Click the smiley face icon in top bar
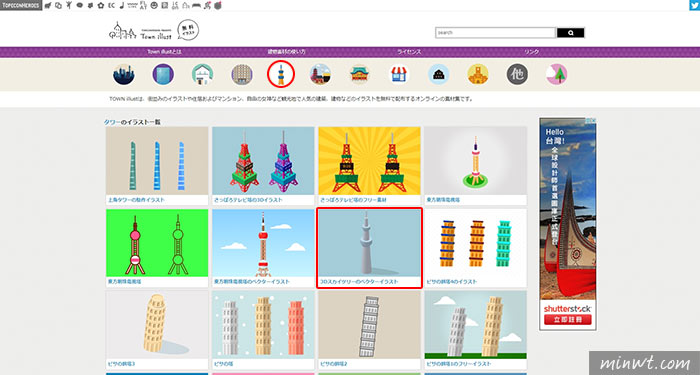 [x=154, y=5]
